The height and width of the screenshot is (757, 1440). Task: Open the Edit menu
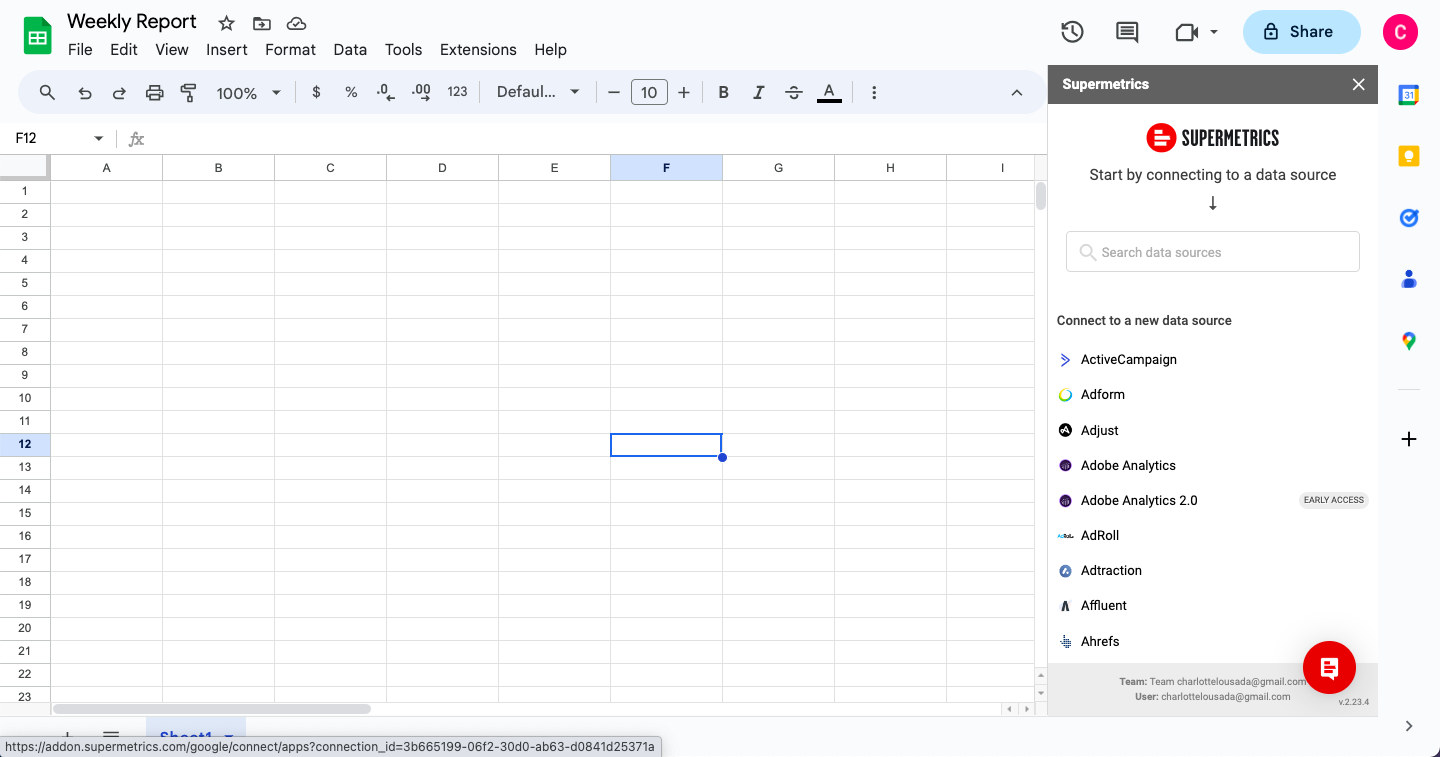tap(124, 49)
